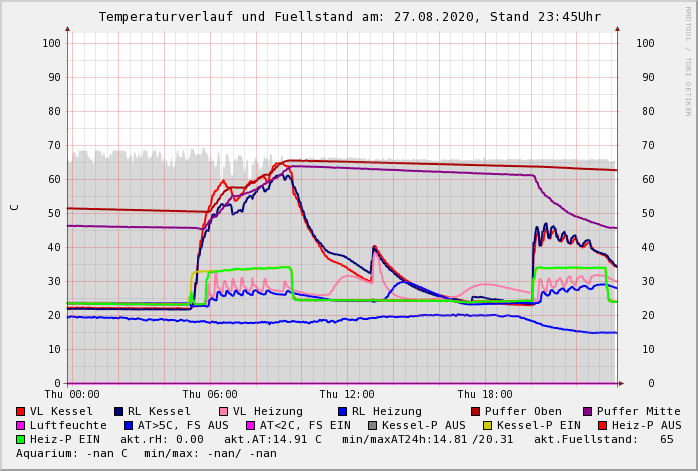The height and width of the screenshot is (471, 698).
Task: Select the Puffer Oben legend swatch
Action: [476, 411]
